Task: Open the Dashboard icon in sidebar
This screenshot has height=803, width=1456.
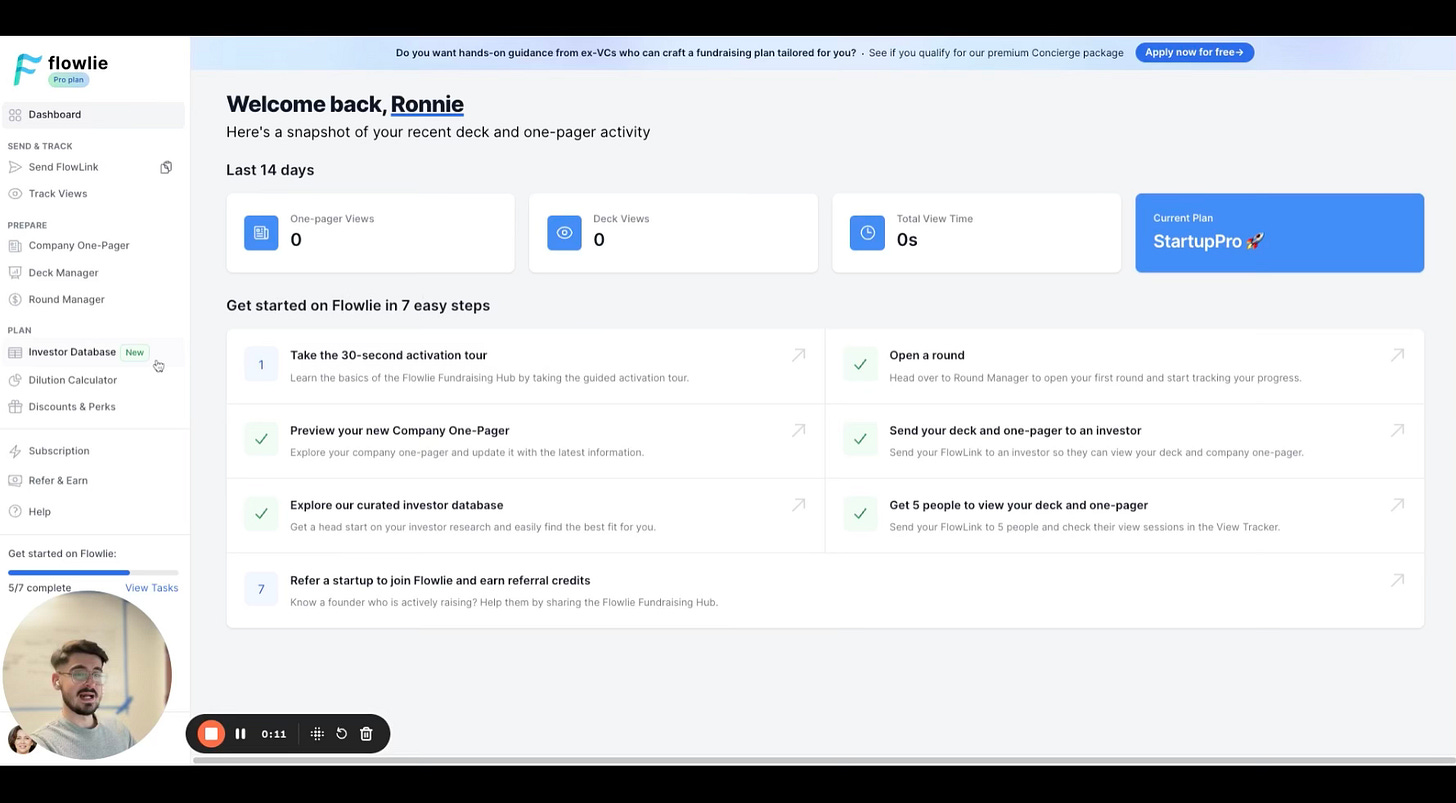Action: (x=15, y=115)
